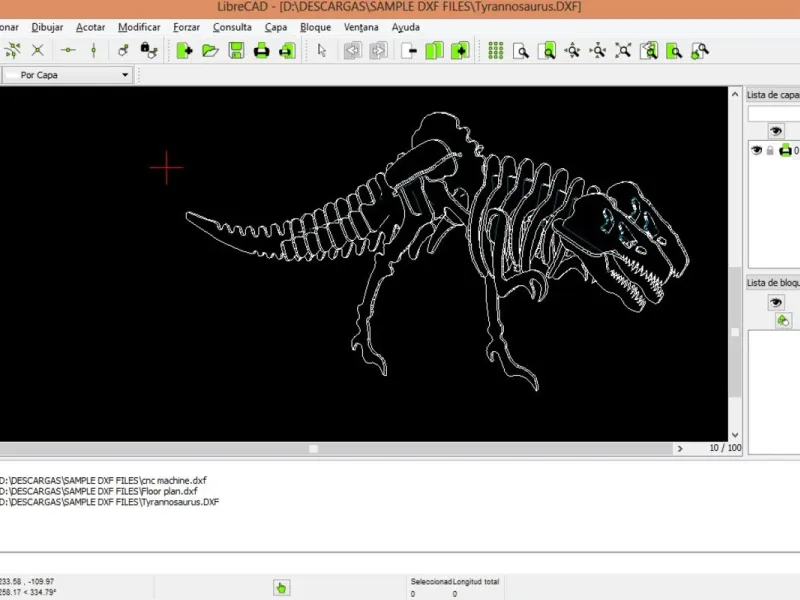The height and width of the screenshot is (600, 800).
Task: Click the Paste icon in toolbar
Action: pos(460,51)
